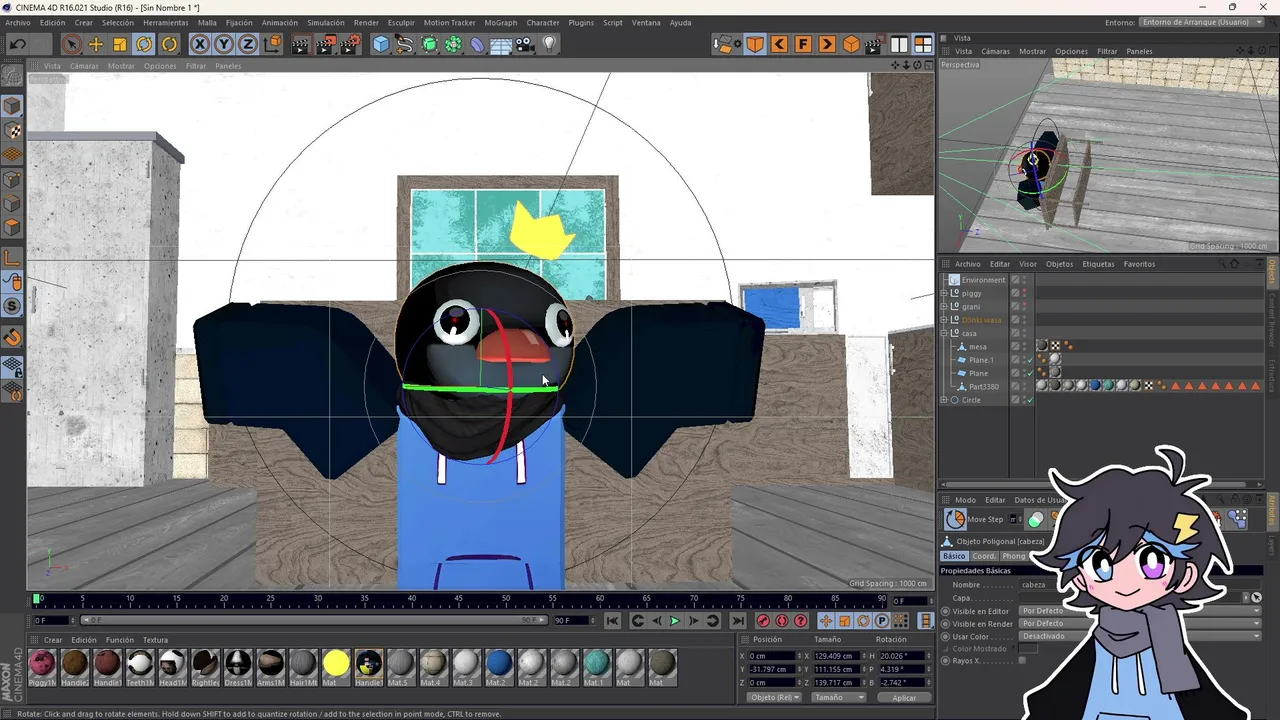1280x720 pixels.
Task: Open the Character menu
Action: pyautogui.click(x=543, y=22)
